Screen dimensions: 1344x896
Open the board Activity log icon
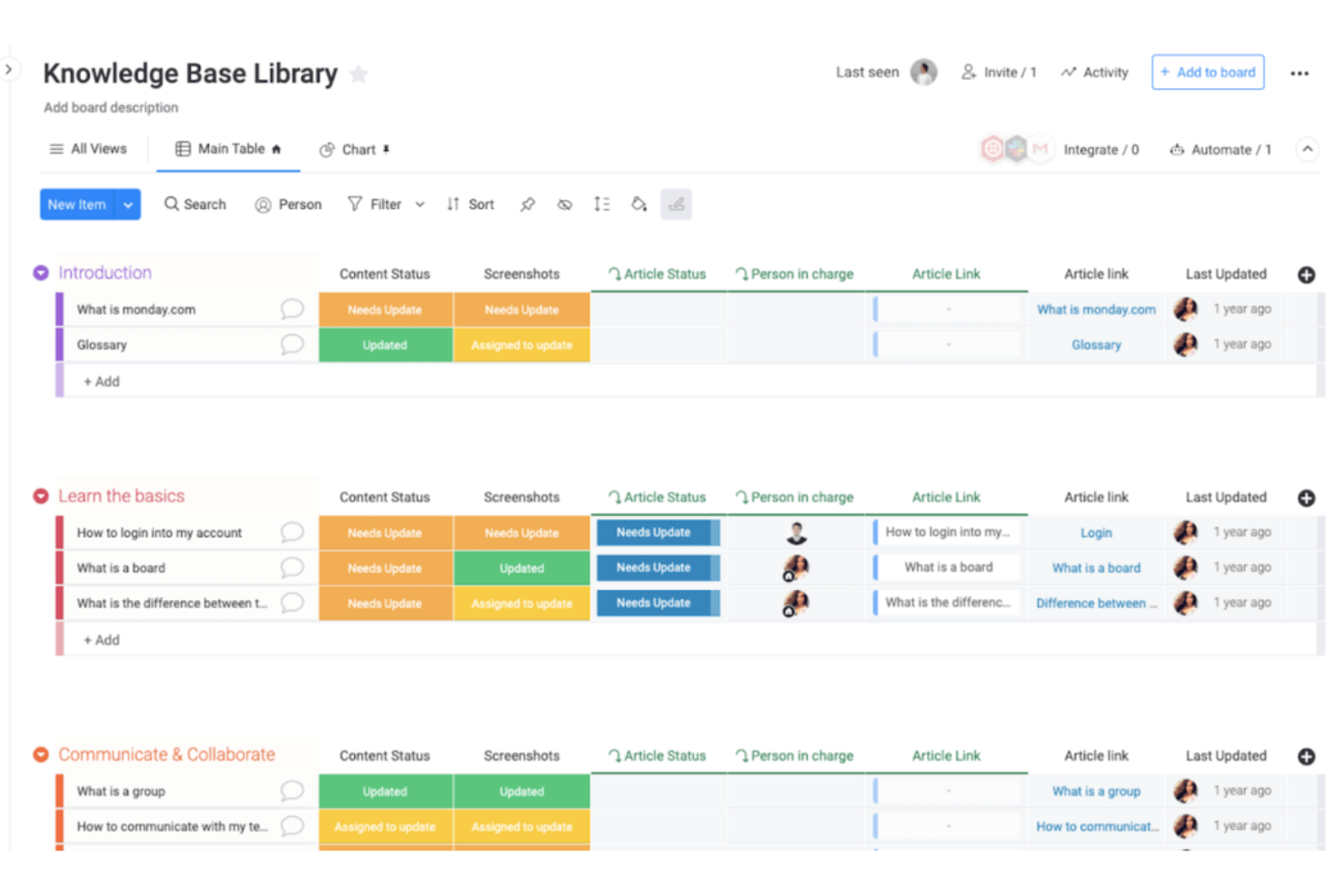1068,72
